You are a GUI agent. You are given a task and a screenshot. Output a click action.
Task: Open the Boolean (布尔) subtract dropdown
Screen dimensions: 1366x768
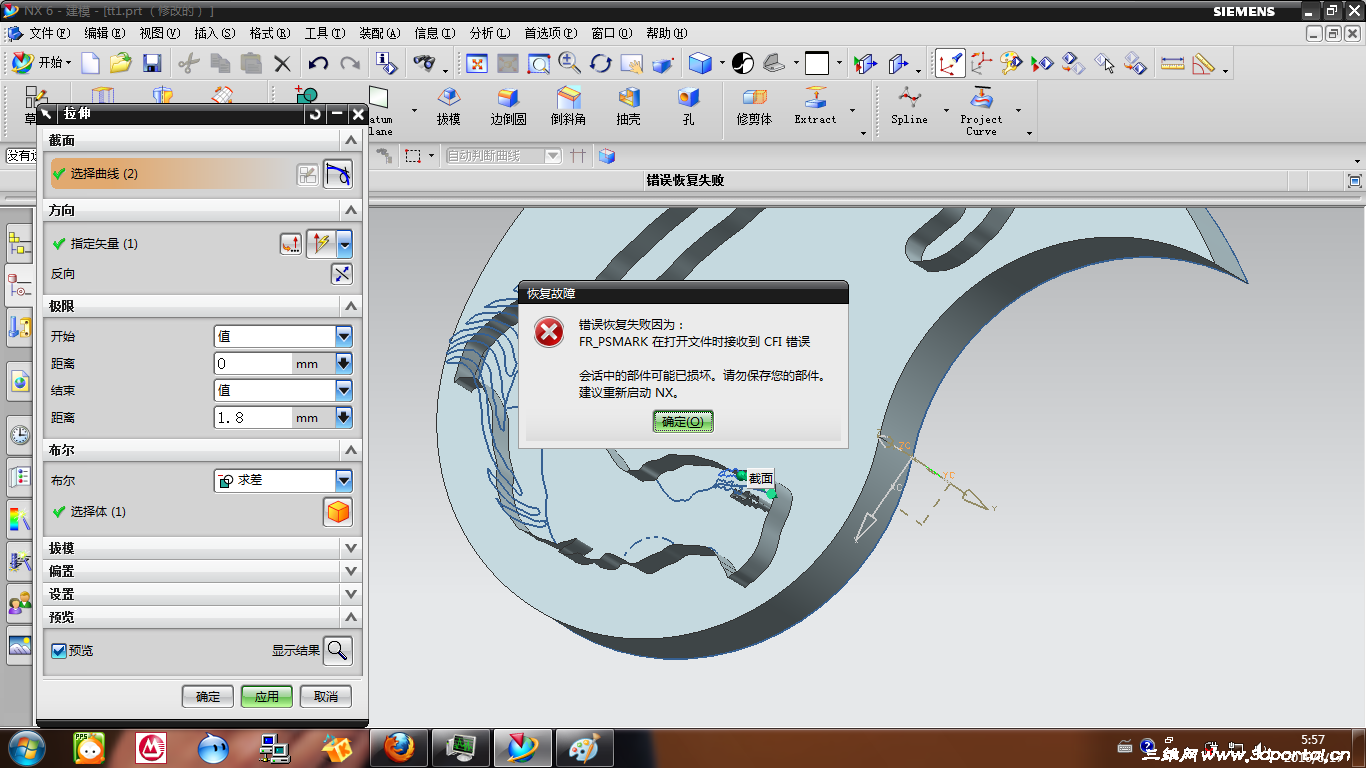pyautogui.click(x=344, y=480)
